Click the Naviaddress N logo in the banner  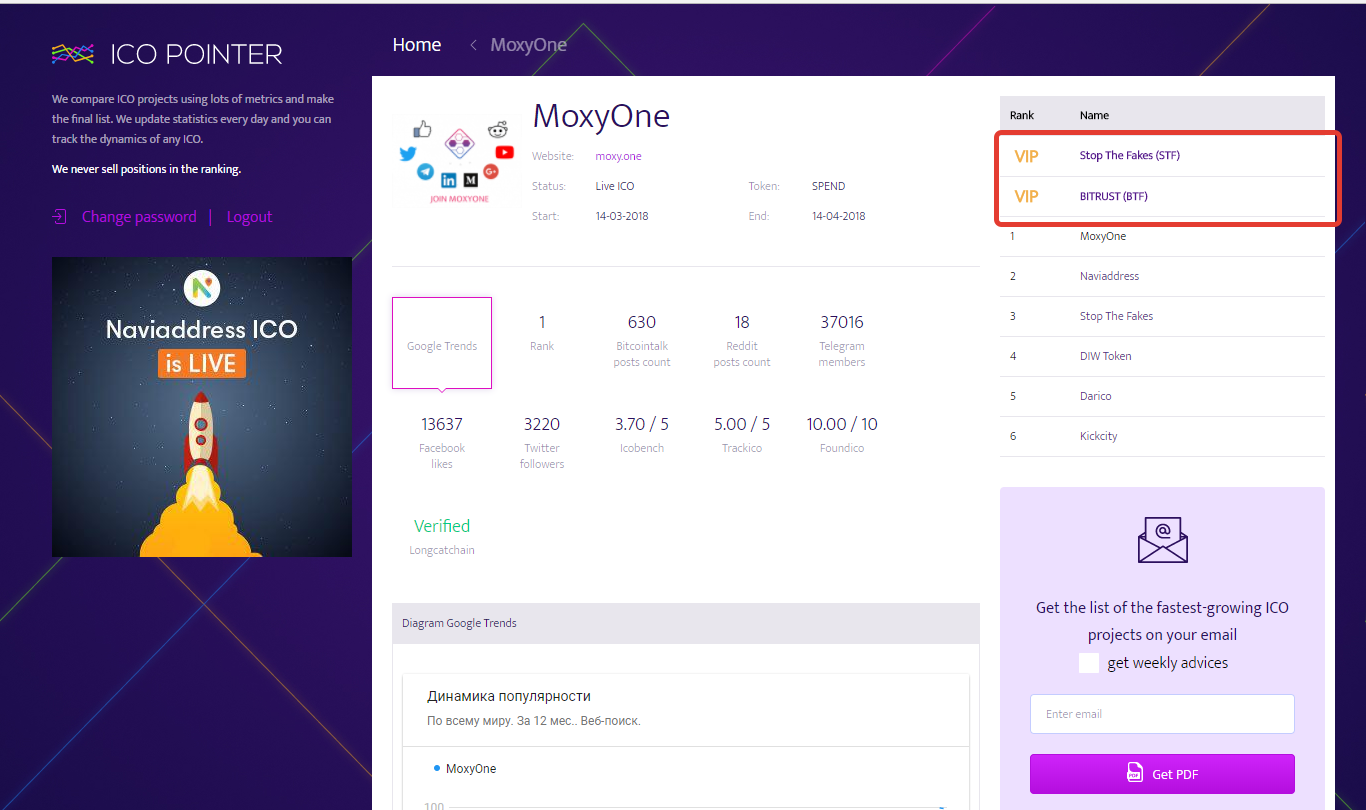point(202,288)
